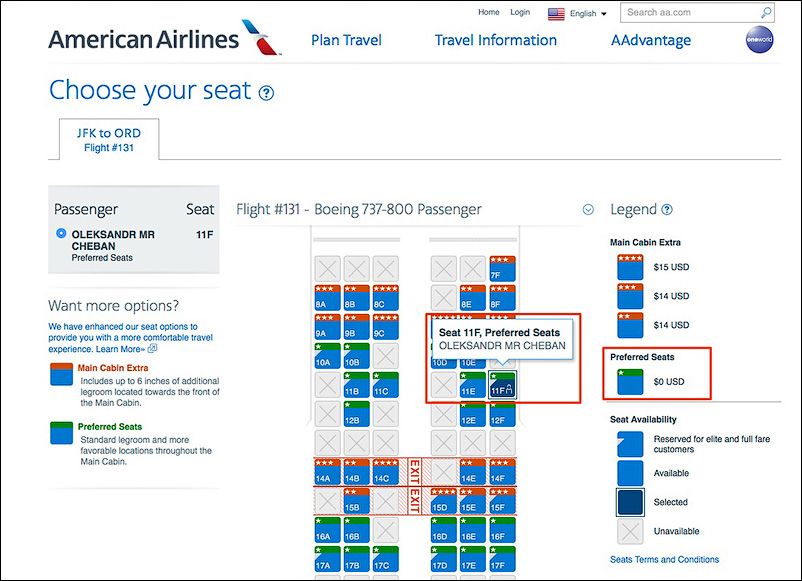The image size is (802, 581).
Task: Click the Login link
Action: pyautogui.click(x=520, y=12)
